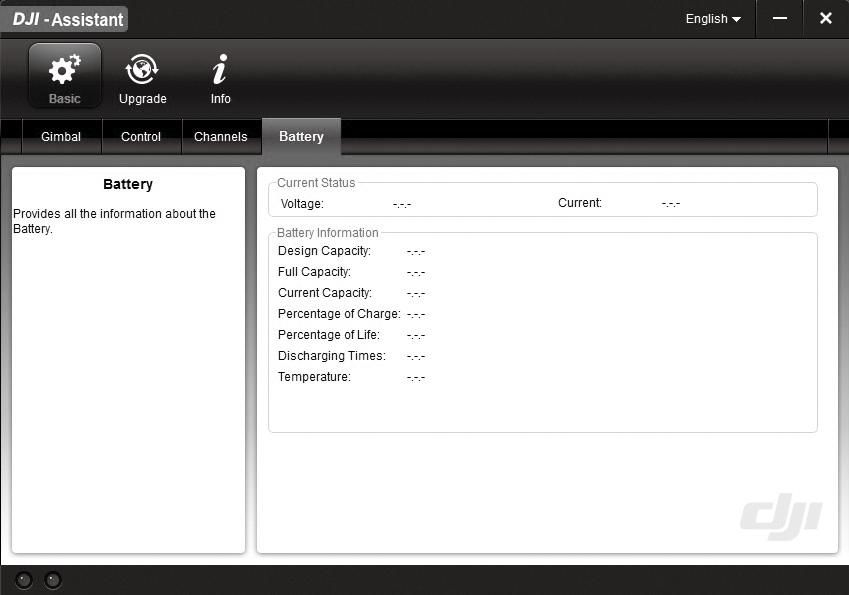Open the Upgrade section
This screenshot has width=849, height=595.
click(x=142, y=79)
